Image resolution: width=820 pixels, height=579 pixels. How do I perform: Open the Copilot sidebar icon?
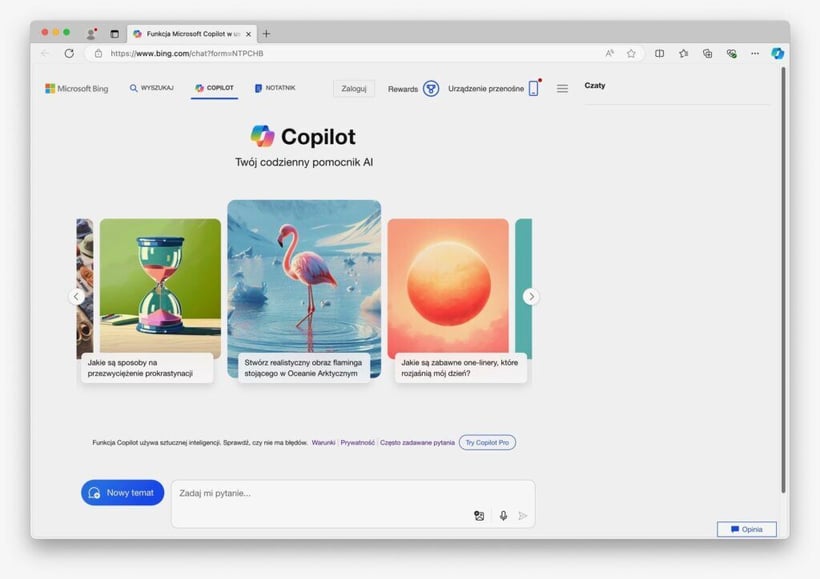(778, 53)
